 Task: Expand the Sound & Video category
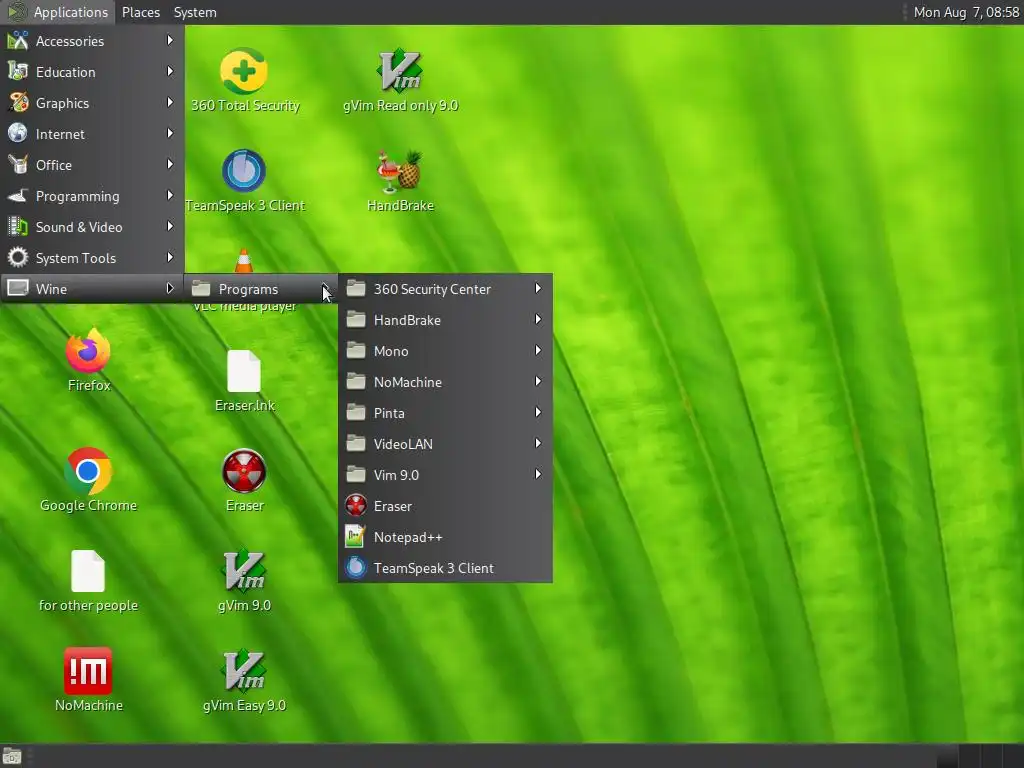92,227
